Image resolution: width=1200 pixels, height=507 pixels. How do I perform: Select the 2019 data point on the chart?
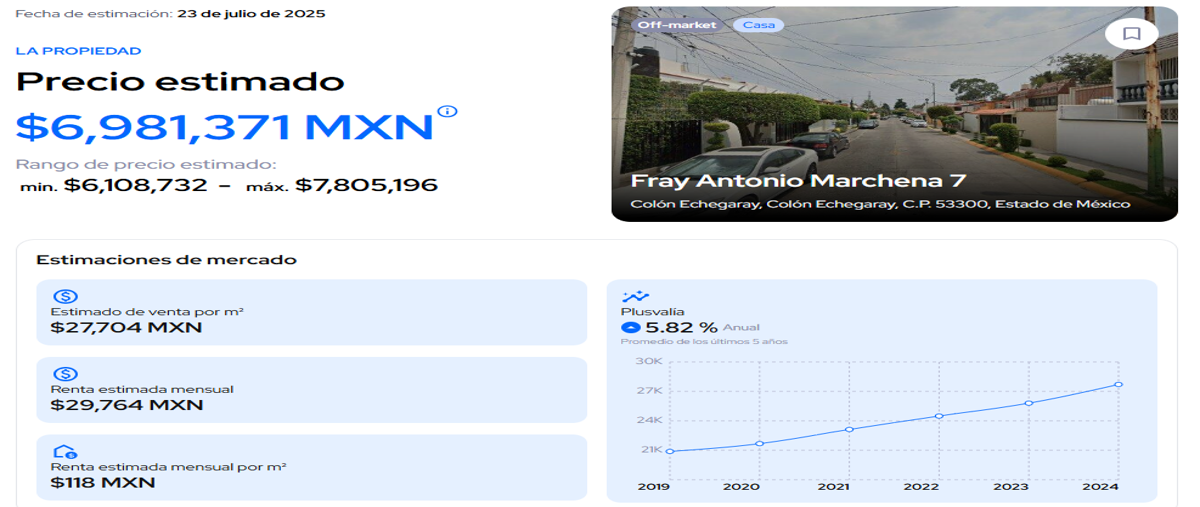(x=669, y=451)
